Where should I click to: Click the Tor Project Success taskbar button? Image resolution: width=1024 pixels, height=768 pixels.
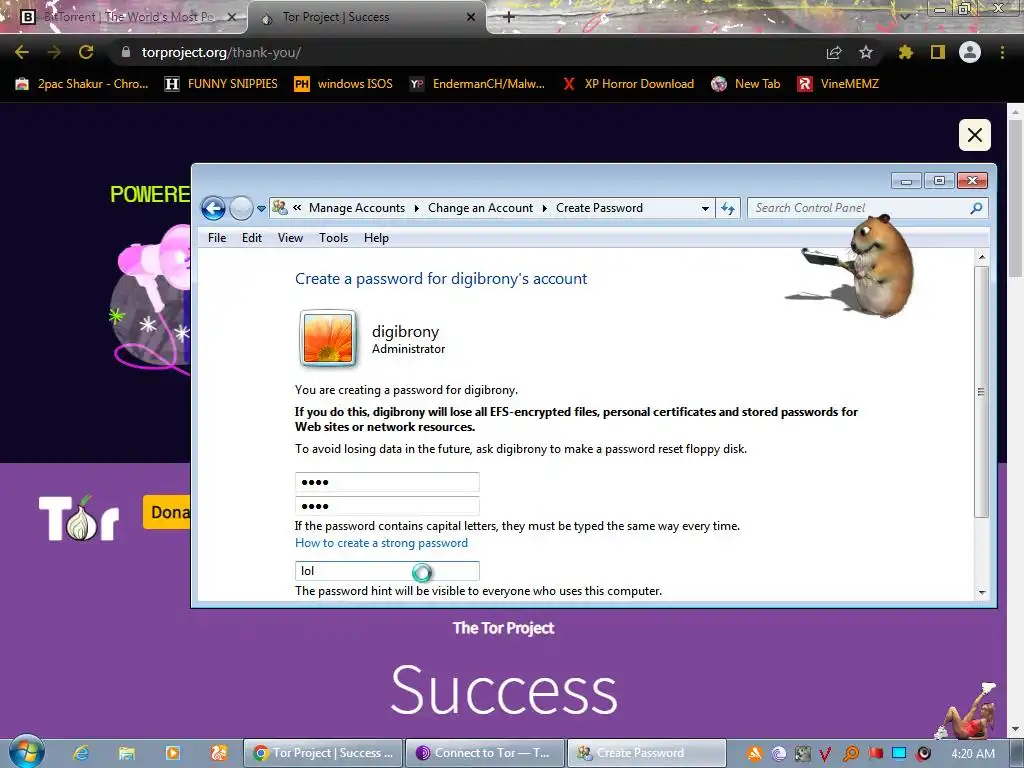323,753
